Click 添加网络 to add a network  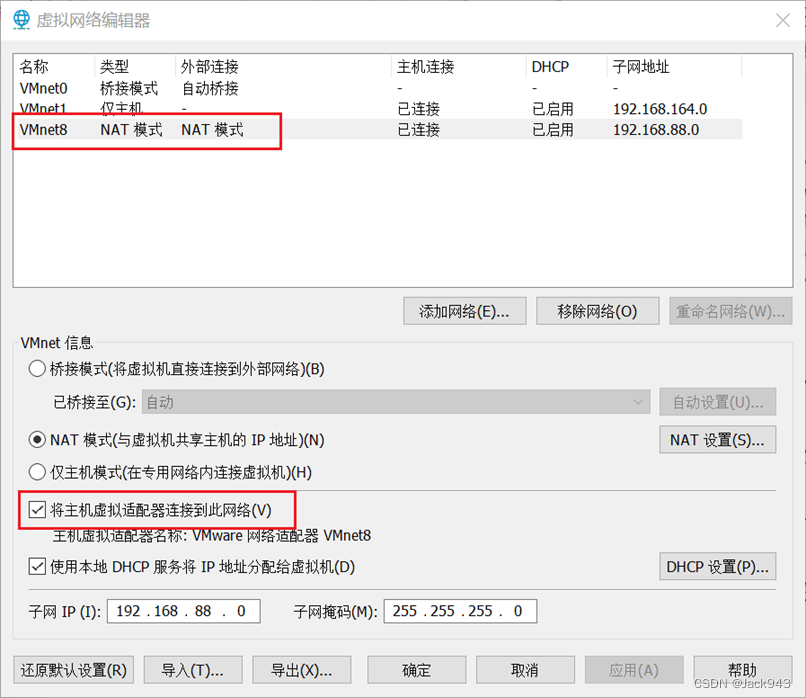(464, 310)
